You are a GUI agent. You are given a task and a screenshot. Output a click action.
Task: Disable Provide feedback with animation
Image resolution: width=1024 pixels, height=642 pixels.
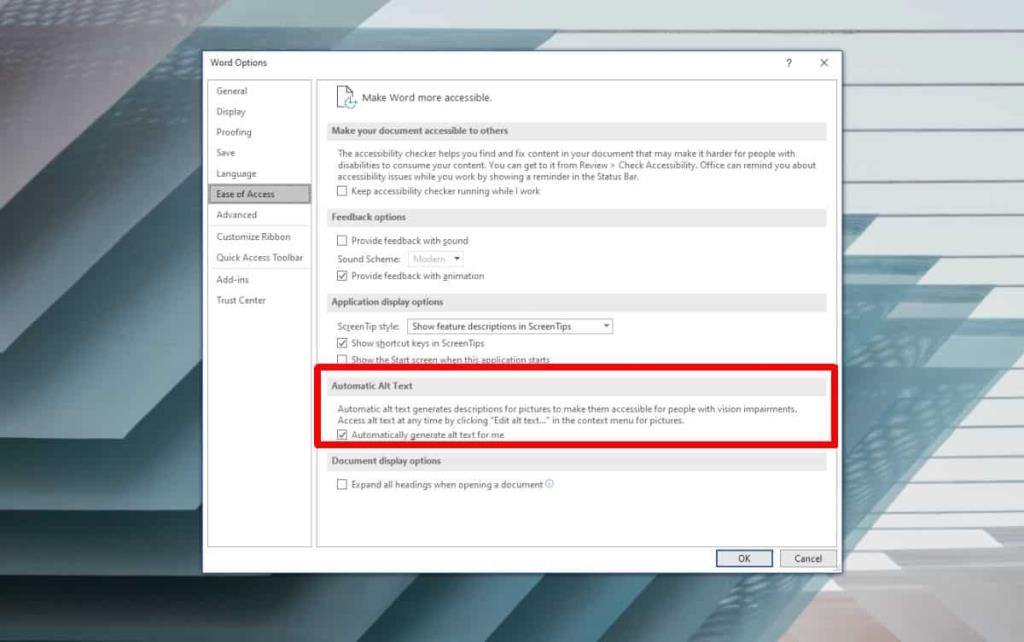click(340, 276)
